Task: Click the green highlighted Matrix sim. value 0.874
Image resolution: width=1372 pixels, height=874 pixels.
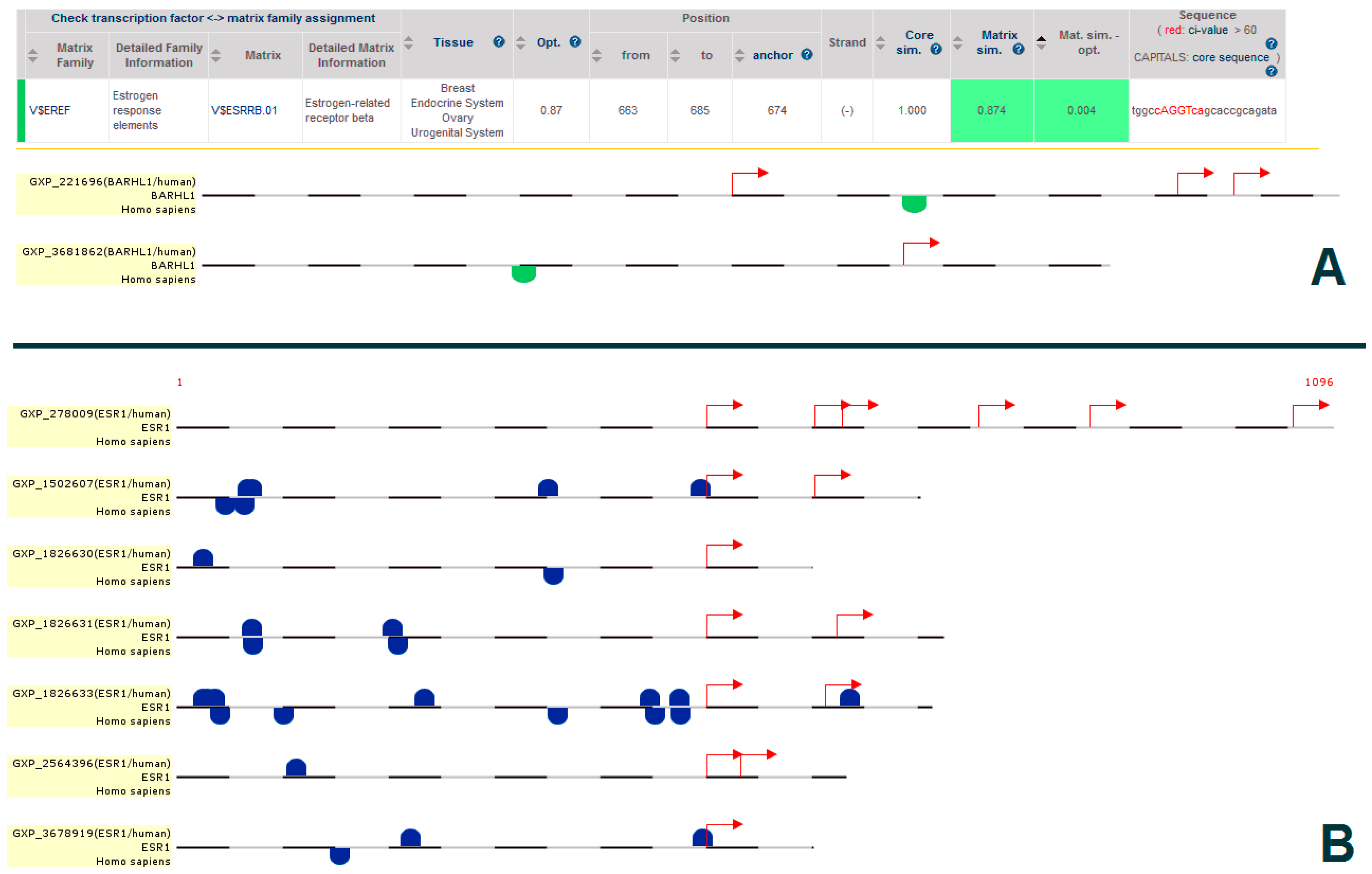Action: tap(992, 110)
